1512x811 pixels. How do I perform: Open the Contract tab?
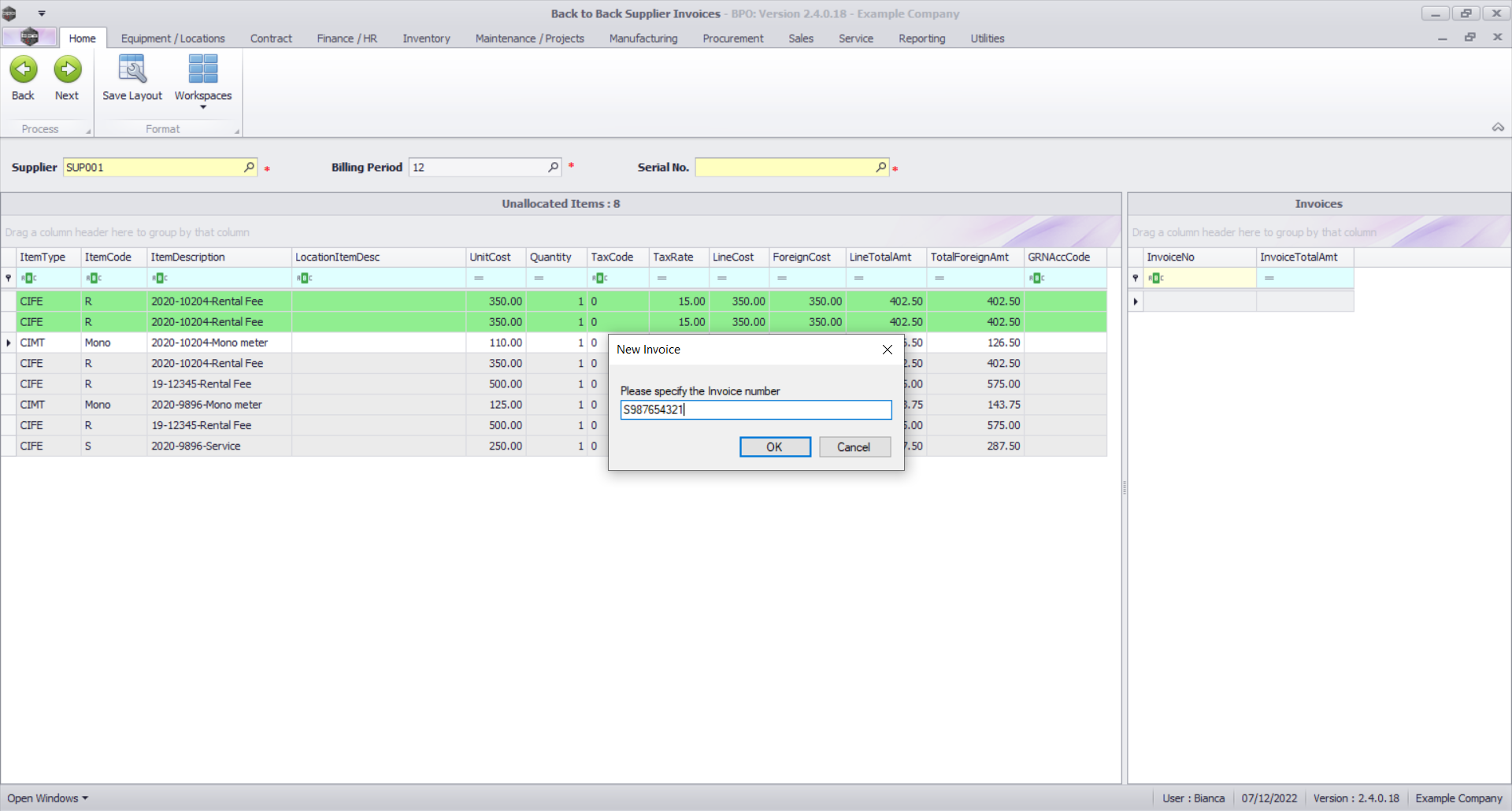pos(271,39)
